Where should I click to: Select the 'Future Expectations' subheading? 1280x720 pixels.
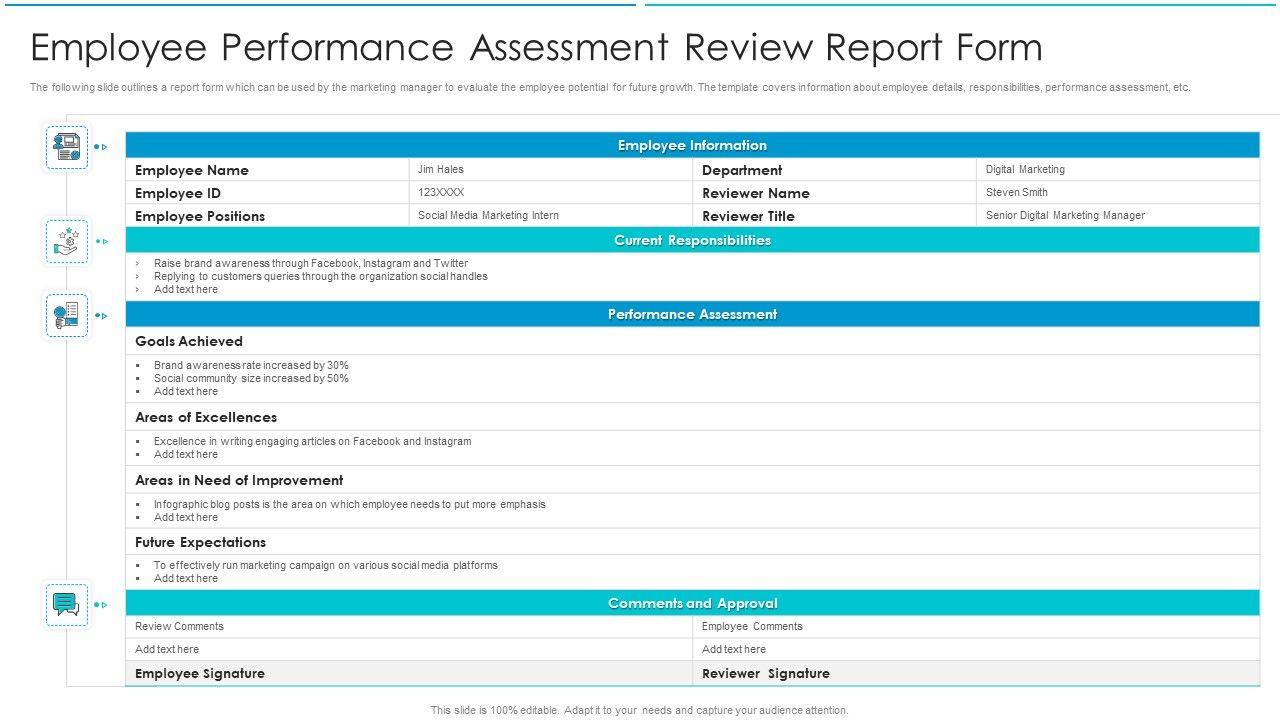pos(200,542)
